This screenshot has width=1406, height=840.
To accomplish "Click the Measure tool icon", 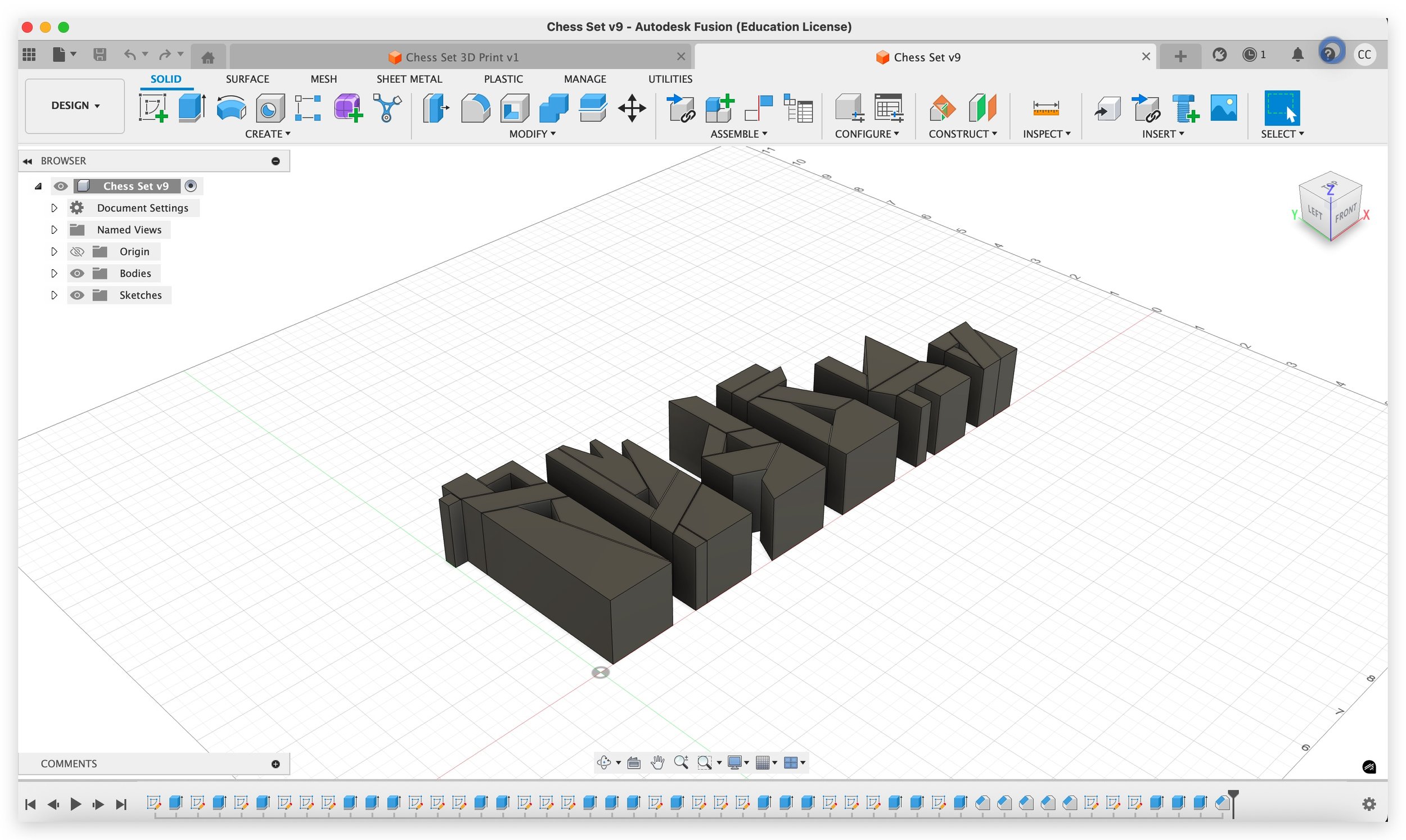I will [x=1046, y=107].
